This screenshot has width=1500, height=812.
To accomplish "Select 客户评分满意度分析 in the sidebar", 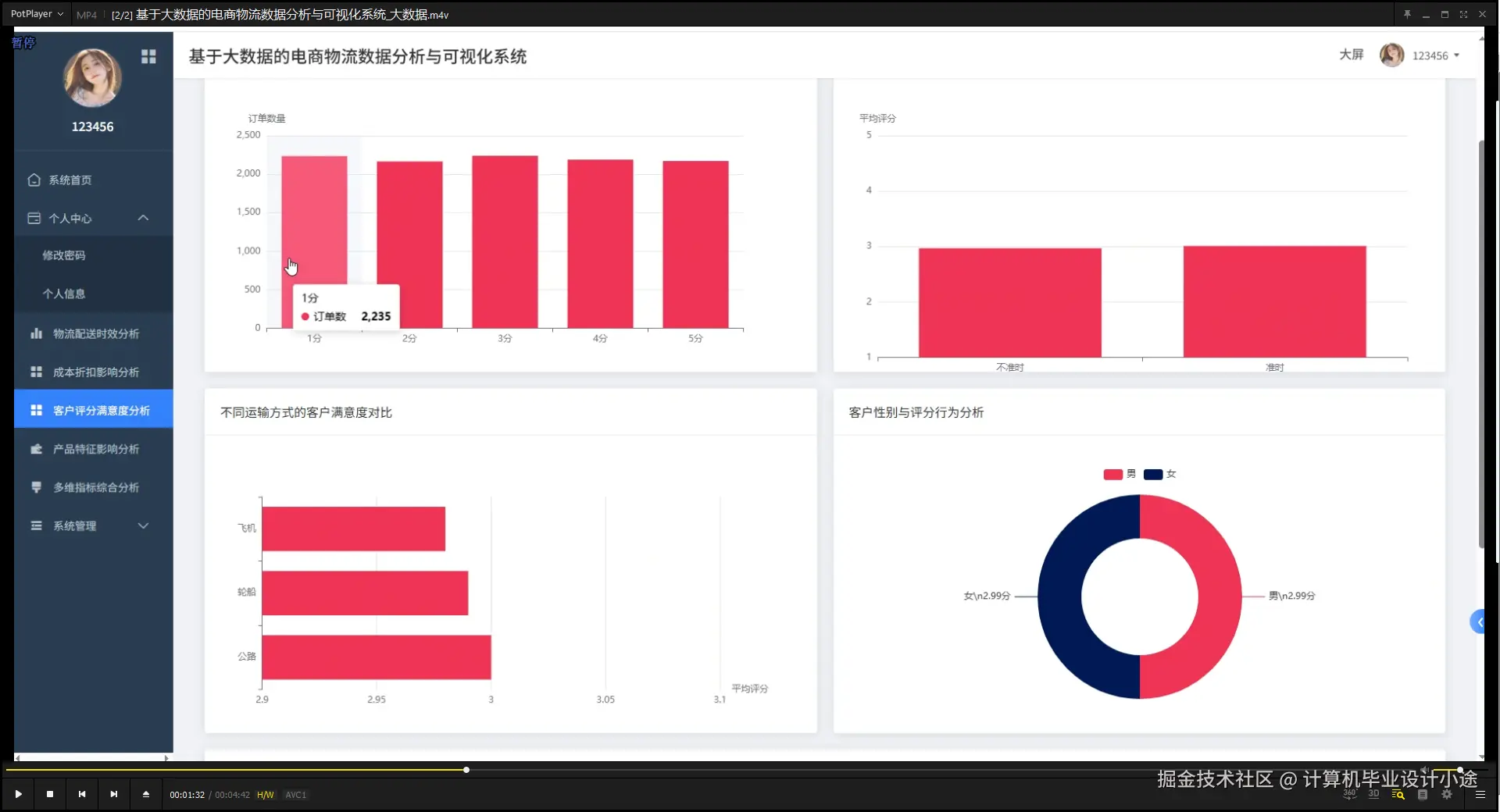I will tap(100, 410).
